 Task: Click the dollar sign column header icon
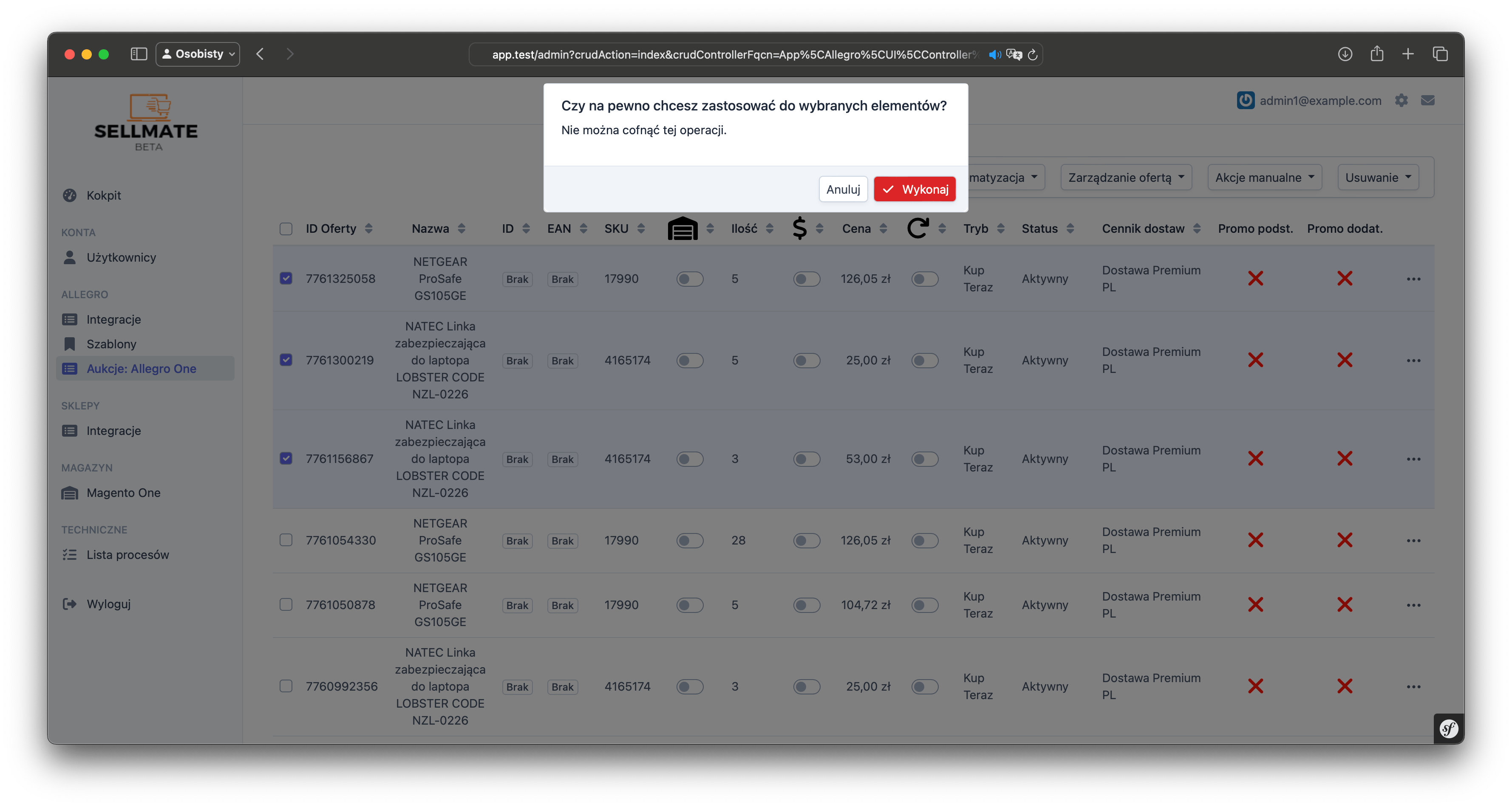coord(799,228)
